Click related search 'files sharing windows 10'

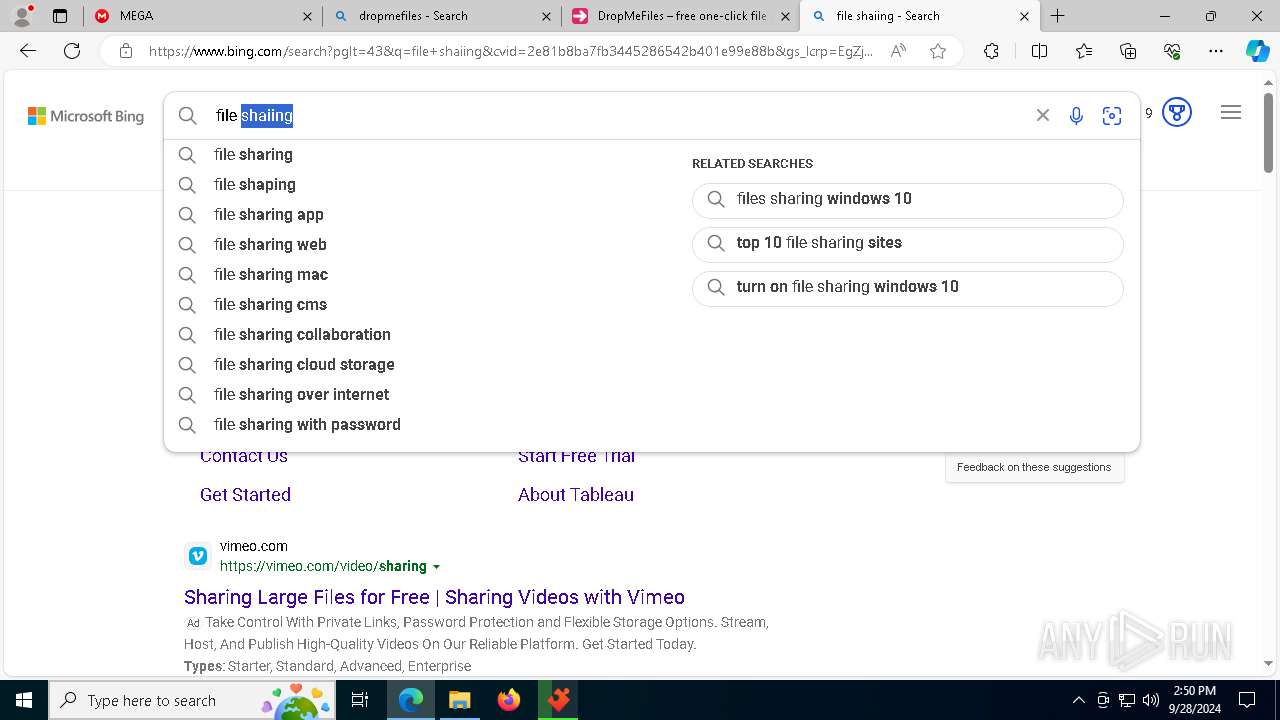click(x=908, y=200)
